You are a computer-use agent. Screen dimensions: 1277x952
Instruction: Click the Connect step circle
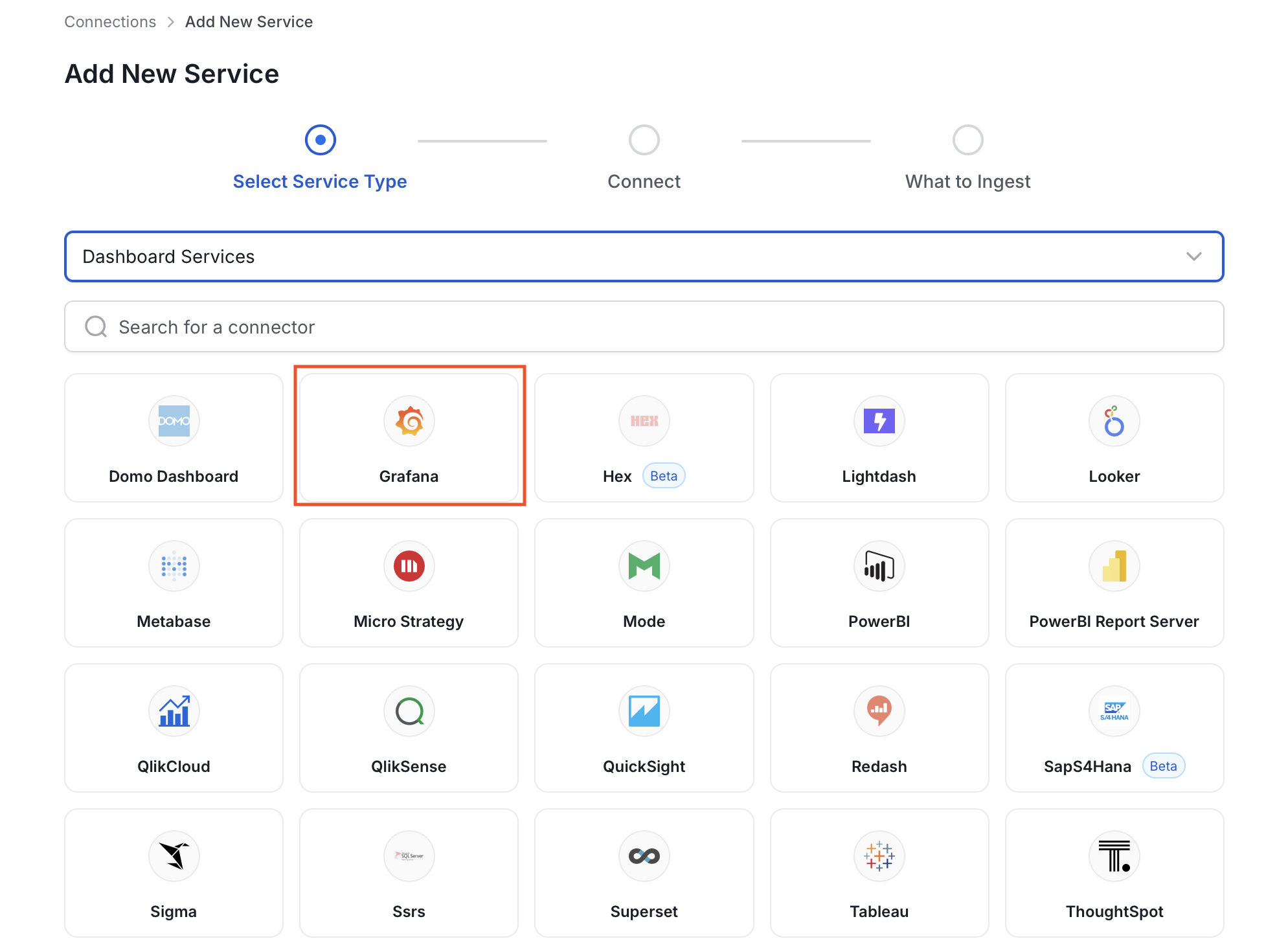[x=644, y=140]
